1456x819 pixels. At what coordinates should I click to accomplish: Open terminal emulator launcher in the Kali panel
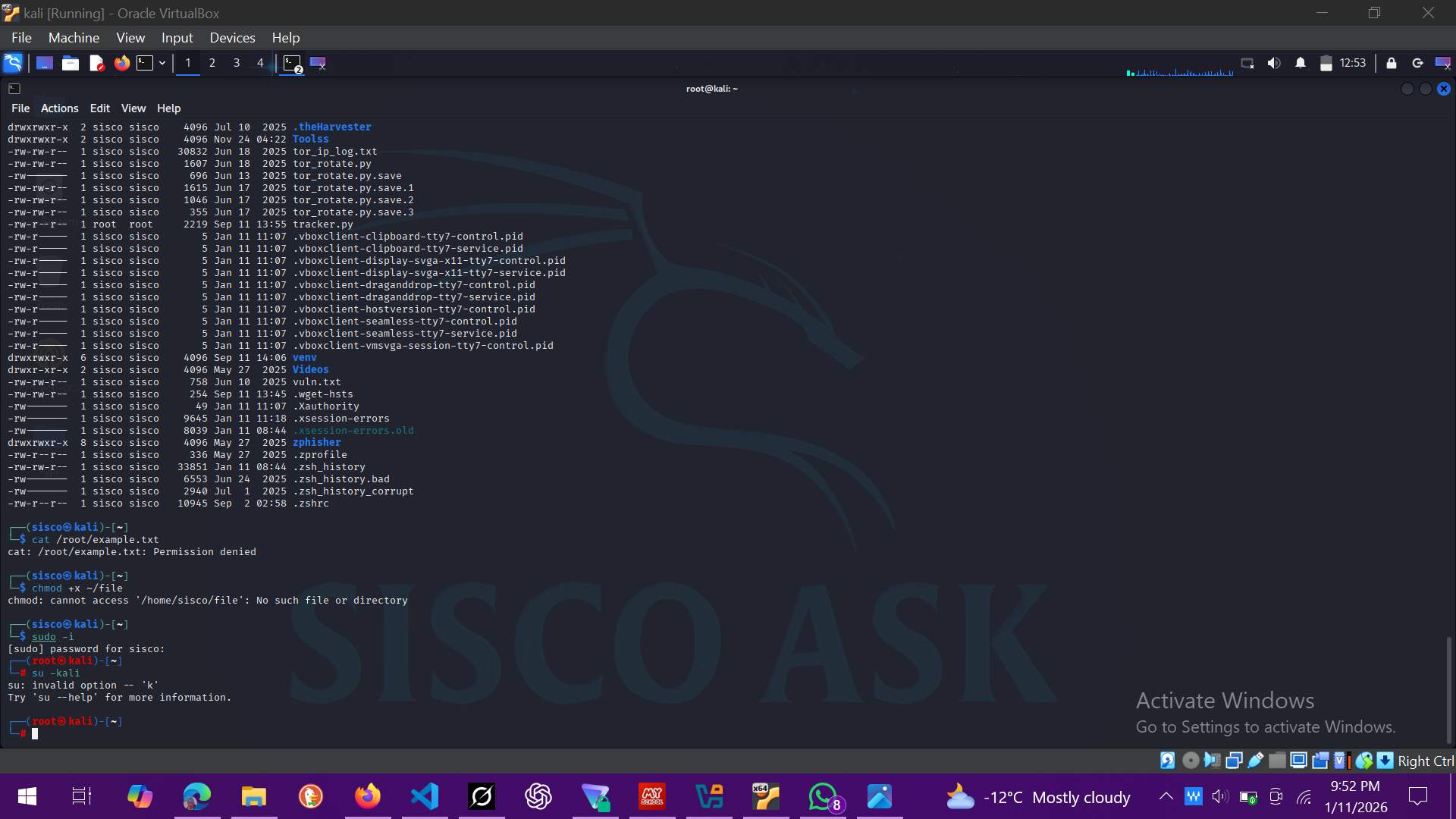145,63
